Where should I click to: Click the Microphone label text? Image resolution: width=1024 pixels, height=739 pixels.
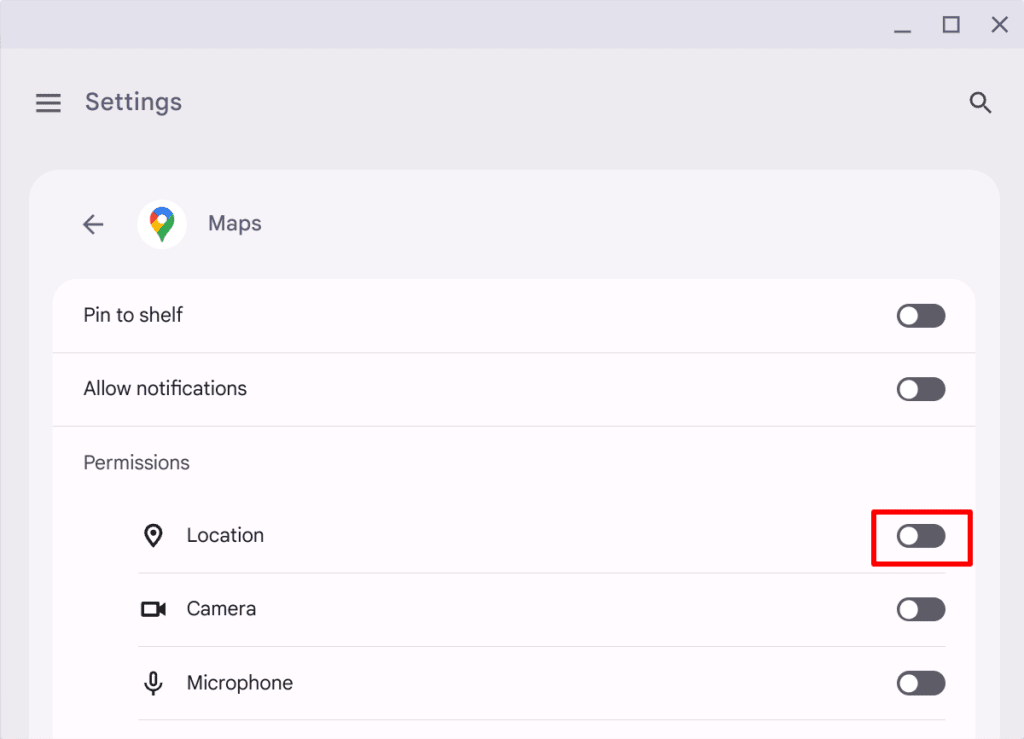click(x=240, y=683)
